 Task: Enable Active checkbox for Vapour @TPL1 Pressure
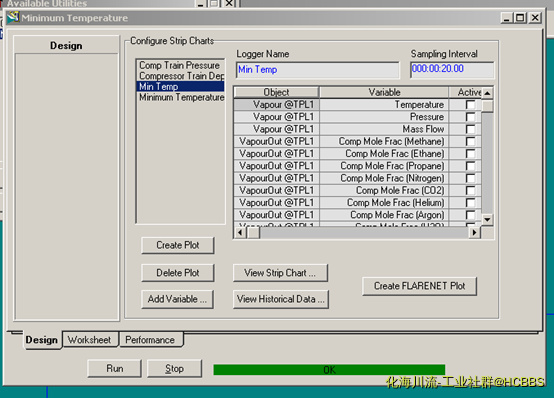470,117
